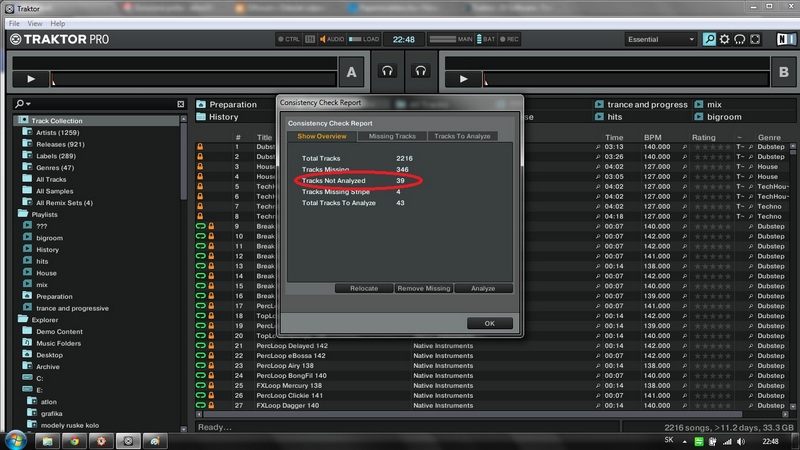
Task: Open the Preparation favorite folder
Action: (x=231, y=104)
